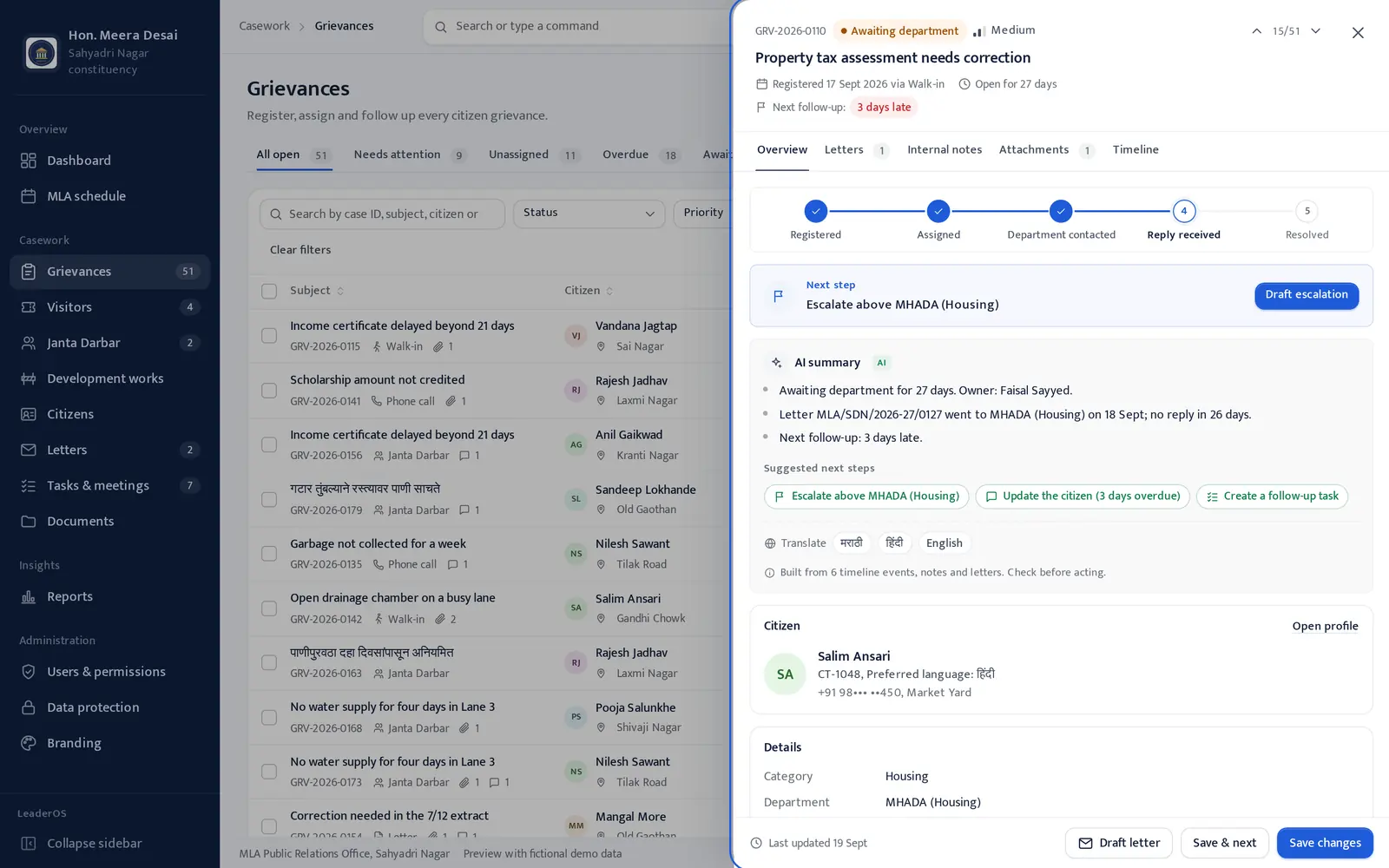Click the Letters envelope icon in sidebar

[29, 450]
